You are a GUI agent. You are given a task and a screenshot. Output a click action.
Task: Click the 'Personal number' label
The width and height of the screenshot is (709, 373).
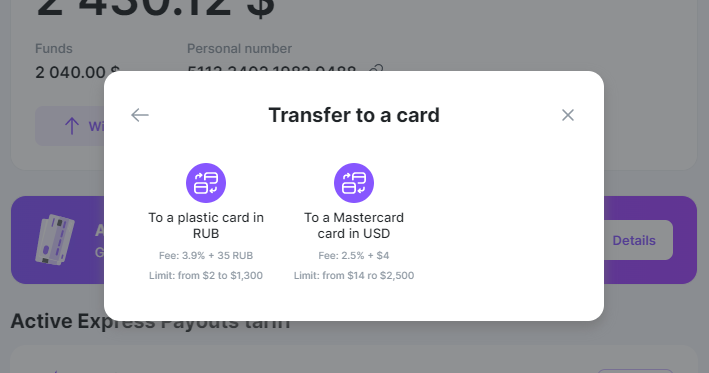pos(239,48)
